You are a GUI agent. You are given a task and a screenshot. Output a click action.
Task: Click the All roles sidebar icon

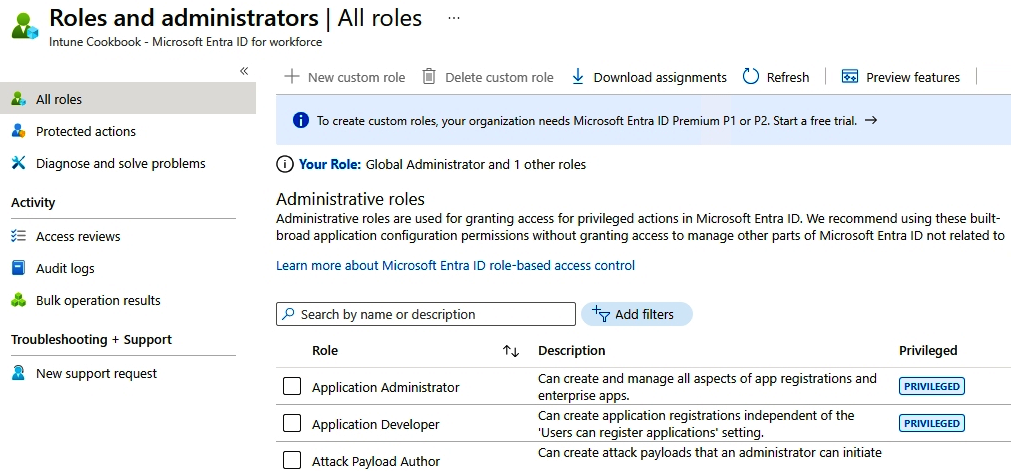pos(19,99)
